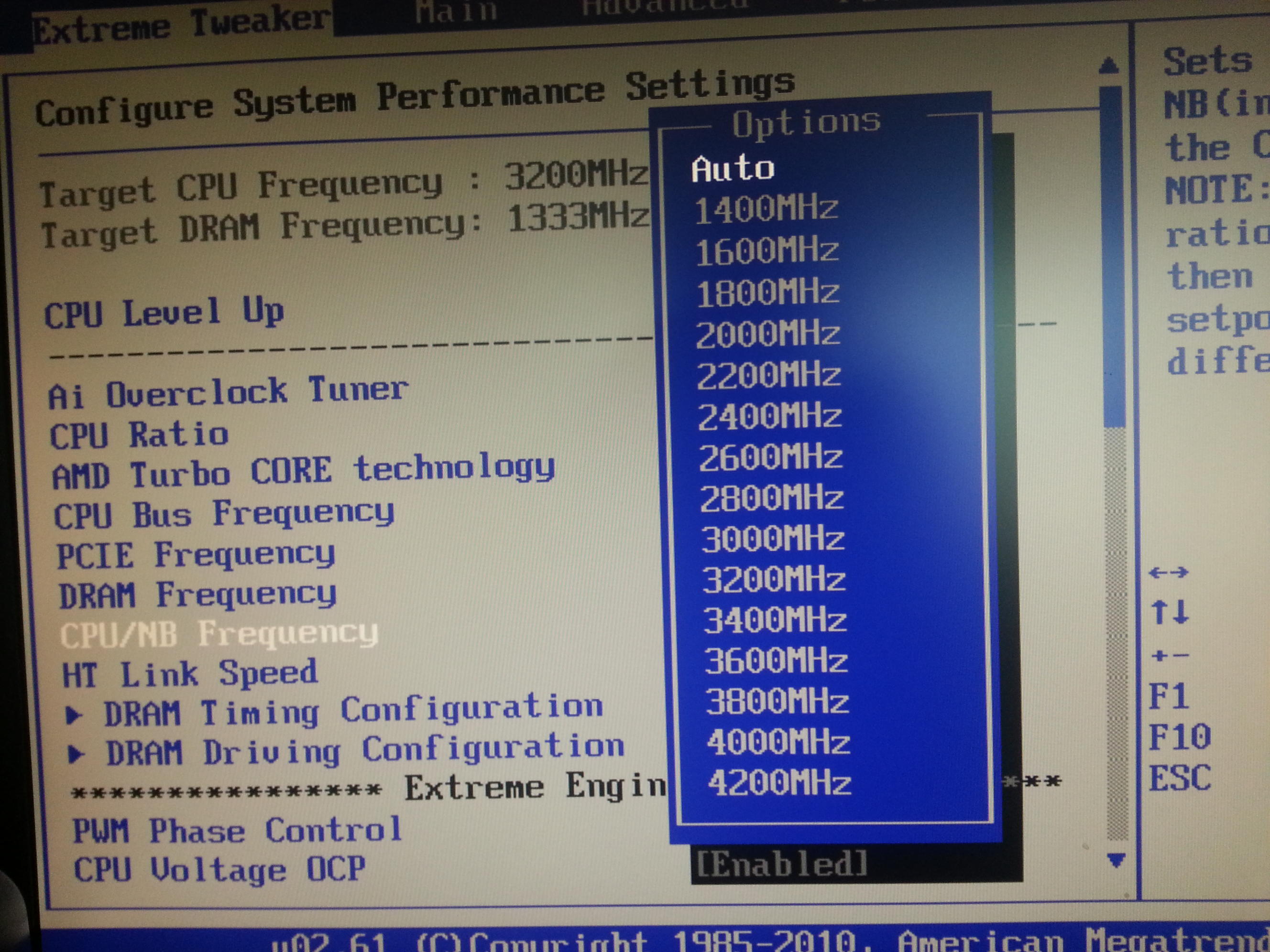The image size is (1270, 952).
Task: Select 4200MHz at bottom of Options
Action: click(x=778, y=783)
